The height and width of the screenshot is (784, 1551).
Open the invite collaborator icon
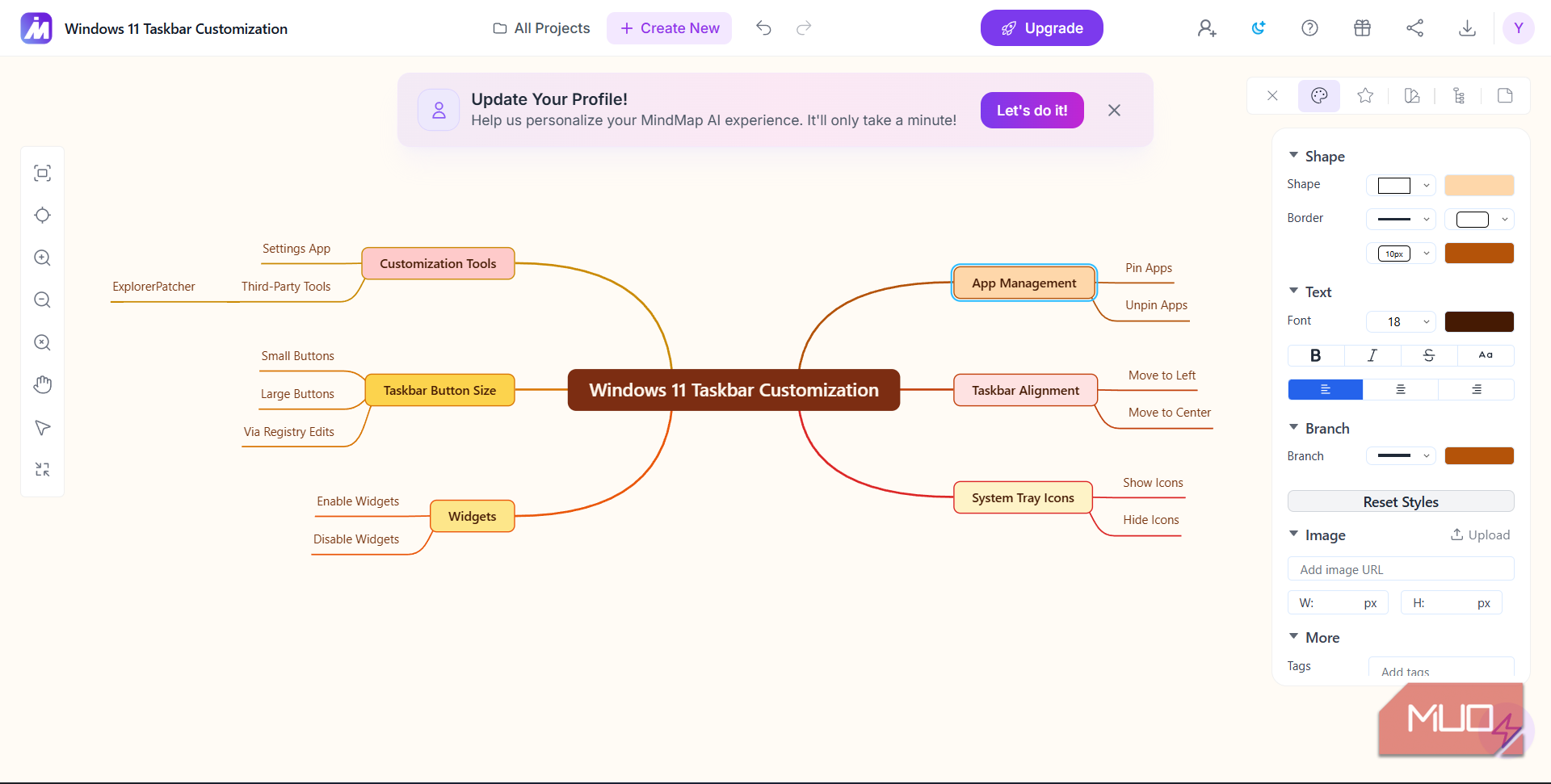(x=1207, y=28)
